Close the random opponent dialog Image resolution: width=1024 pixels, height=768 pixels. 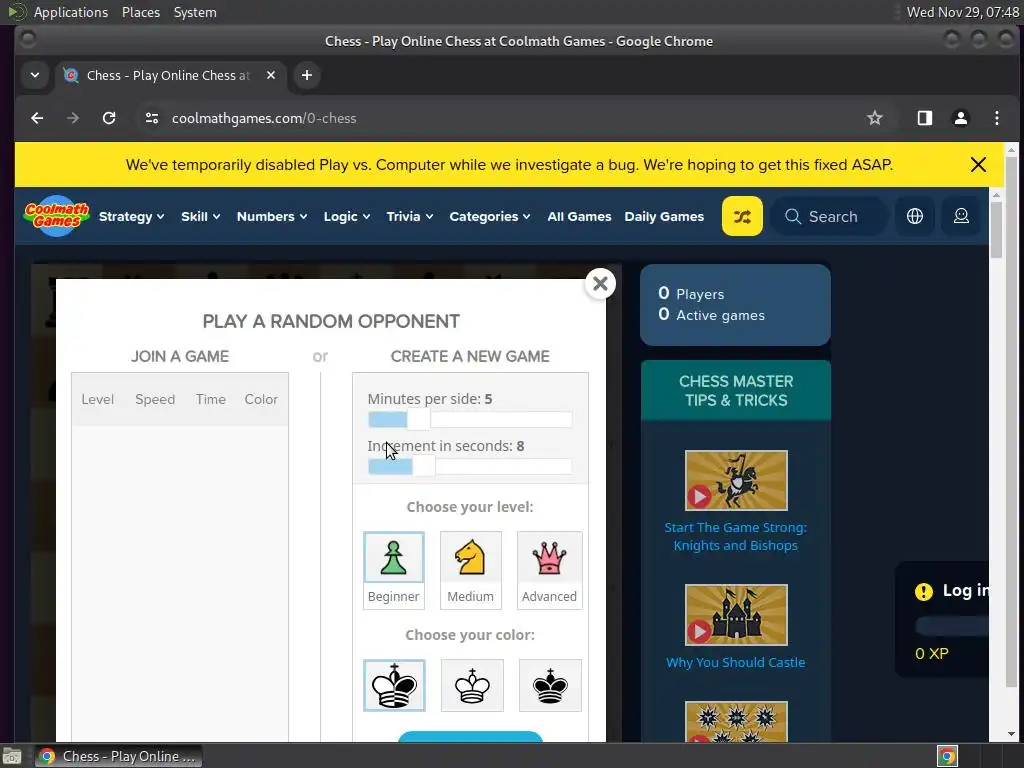pos(600,283)
